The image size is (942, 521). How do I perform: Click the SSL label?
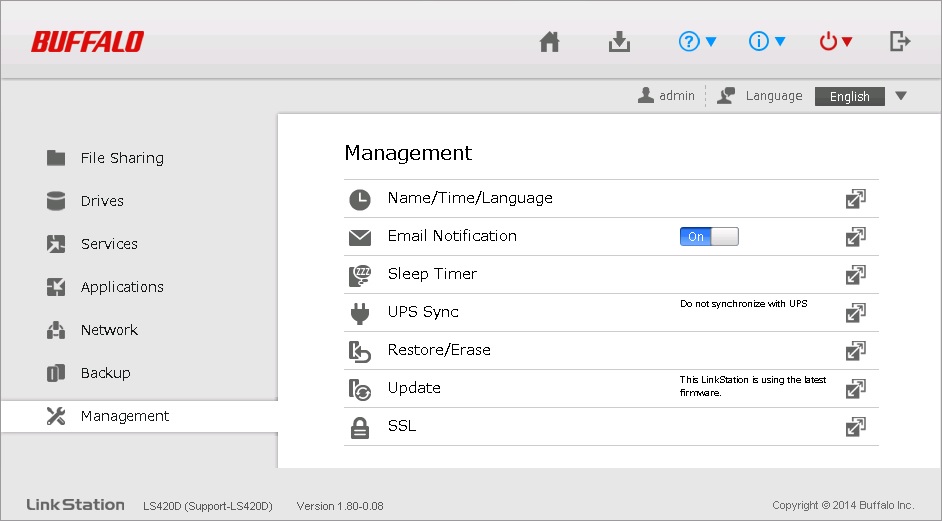pyautogui.click(x=402, y=425)
